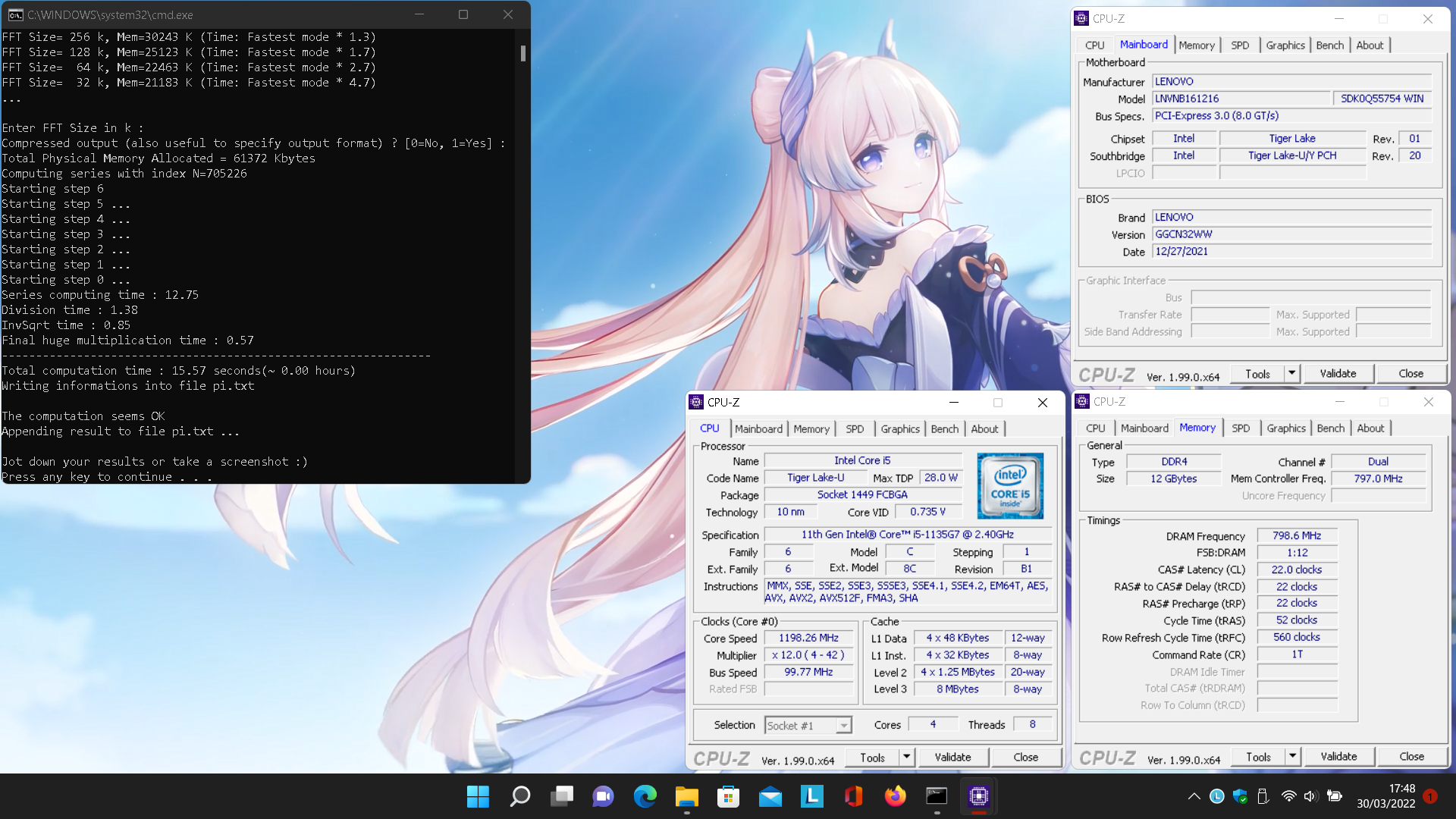Click CPU-Z icon in Mainboard window title
The width and height of the screenshot is (1456, 819).
[x=1082, y=19]
